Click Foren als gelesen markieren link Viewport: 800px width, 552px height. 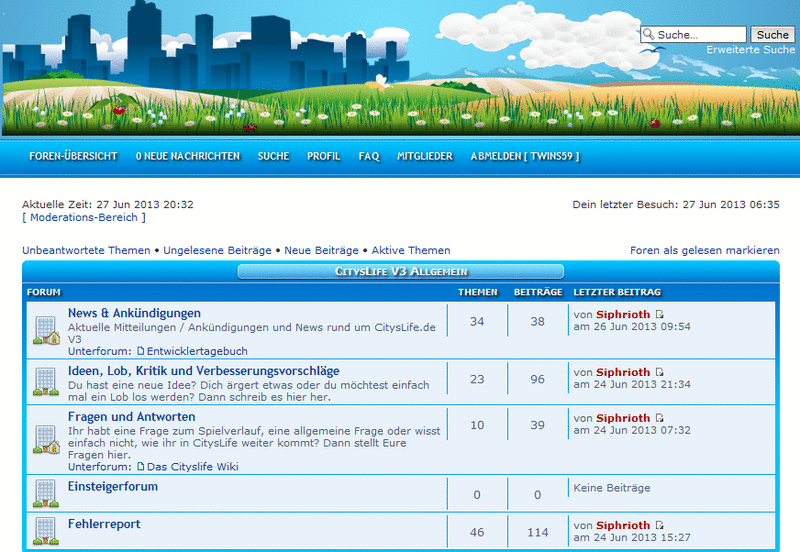[x=704, y=250]
